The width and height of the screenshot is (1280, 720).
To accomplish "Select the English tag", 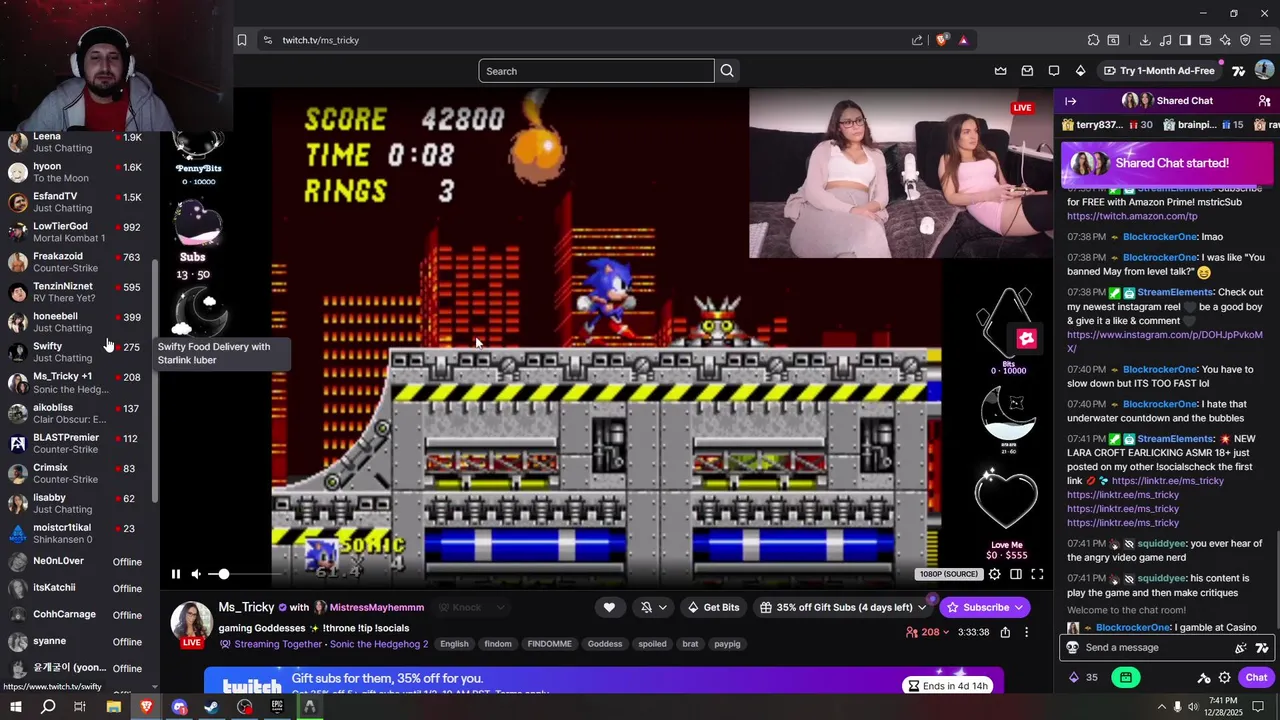I will 454,644.
